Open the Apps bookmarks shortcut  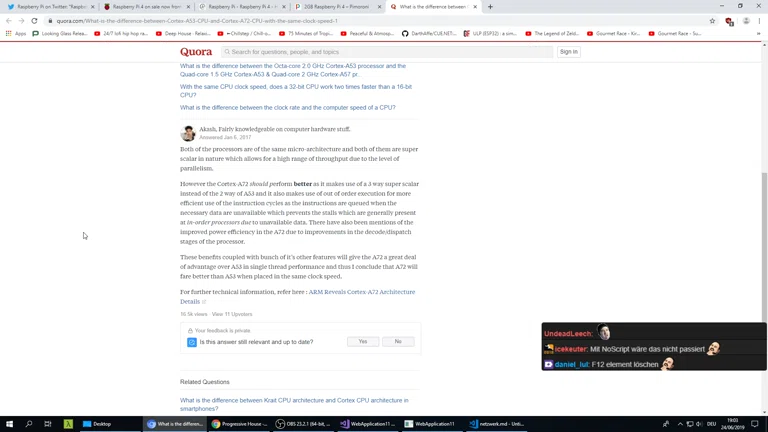pos(15,33)
